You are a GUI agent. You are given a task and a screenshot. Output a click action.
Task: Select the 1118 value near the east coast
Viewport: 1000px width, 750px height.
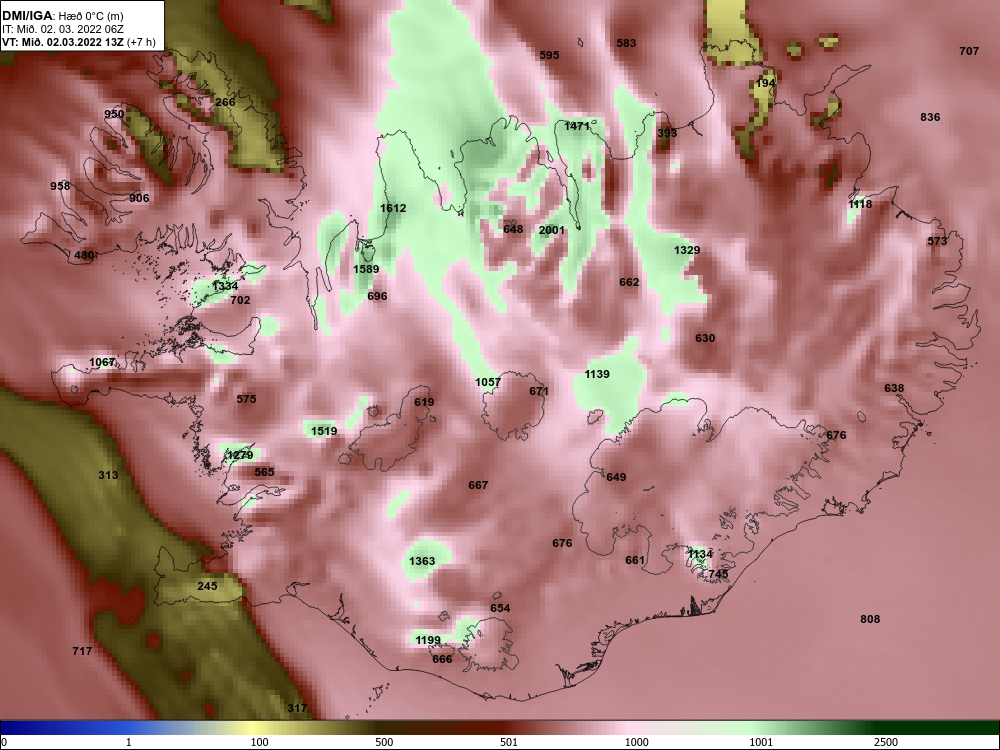pyautogui.click(x=860, y=205)
